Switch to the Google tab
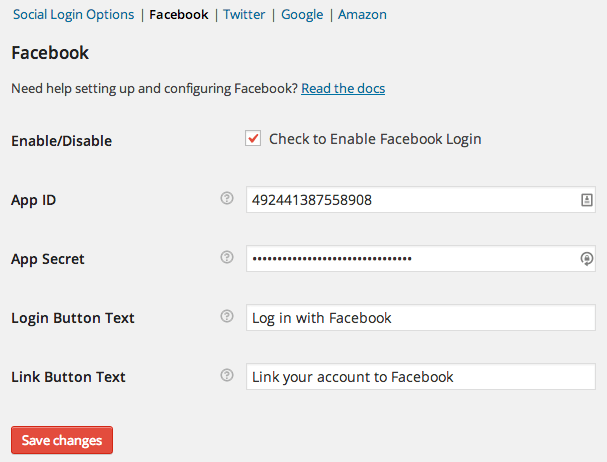The image size is (607, 462). [302, 15]
